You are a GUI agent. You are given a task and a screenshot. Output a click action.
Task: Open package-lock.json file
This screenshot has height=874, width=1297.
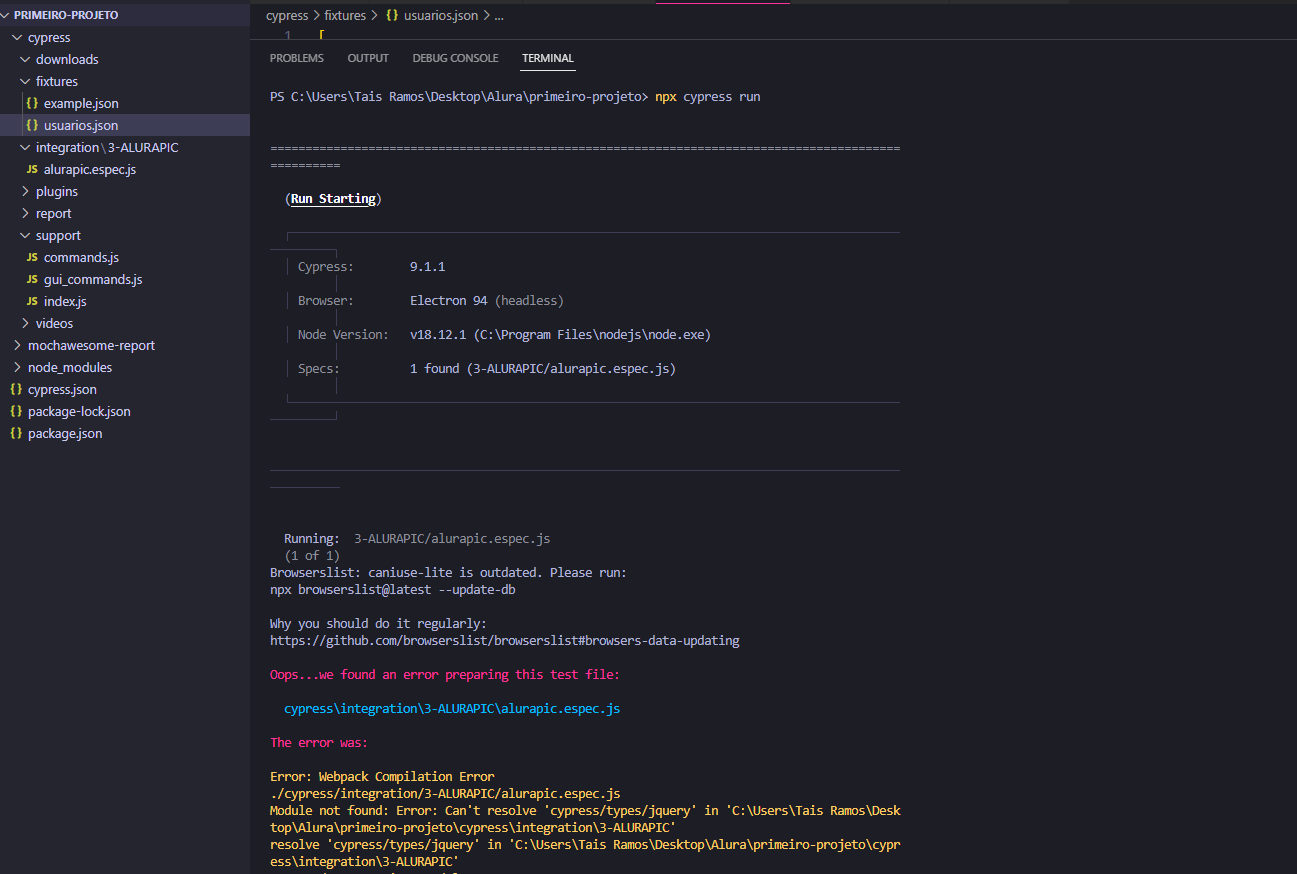point(79,412)
